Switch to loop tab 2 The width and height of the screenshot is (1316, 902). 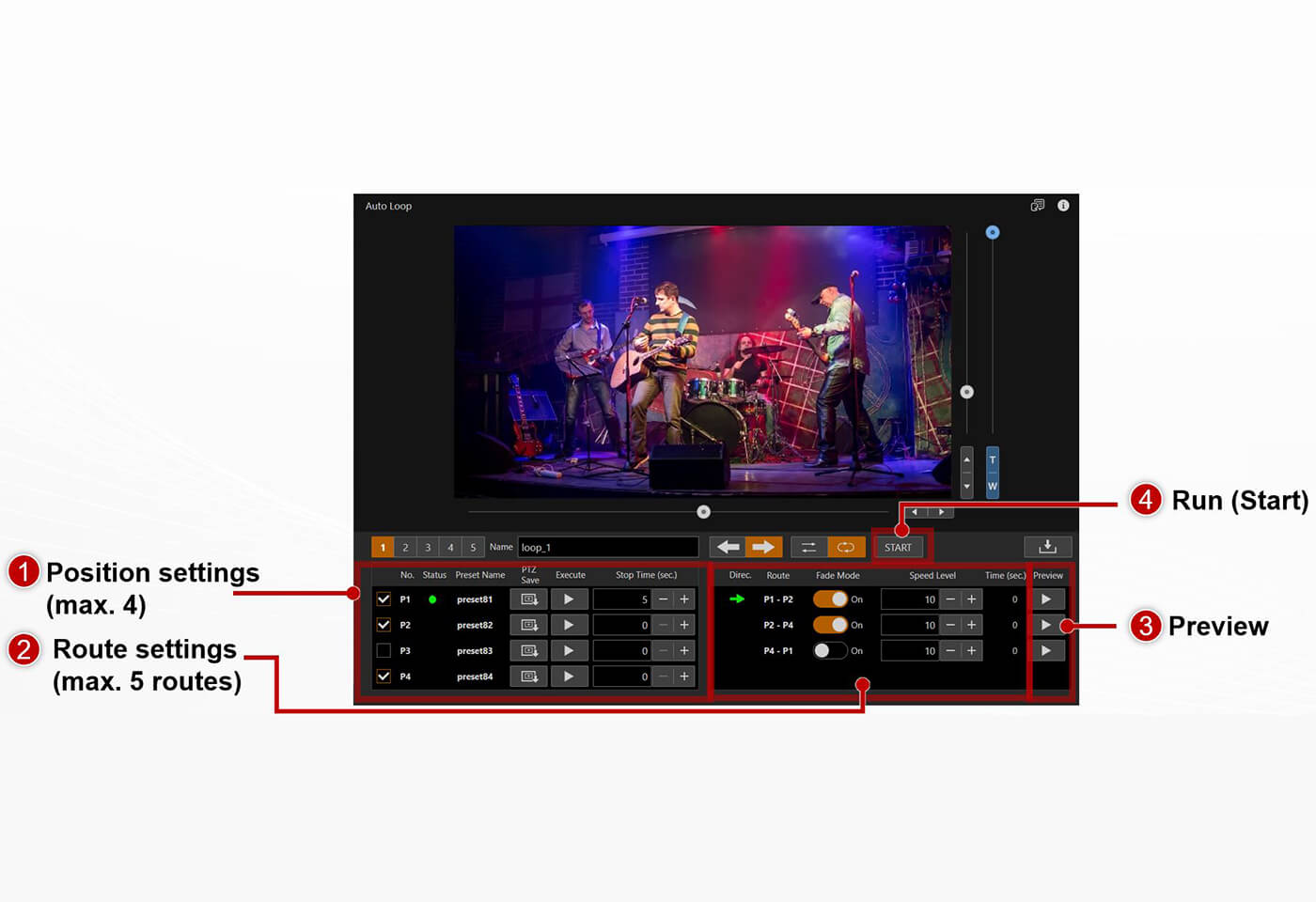coord(405,546)
